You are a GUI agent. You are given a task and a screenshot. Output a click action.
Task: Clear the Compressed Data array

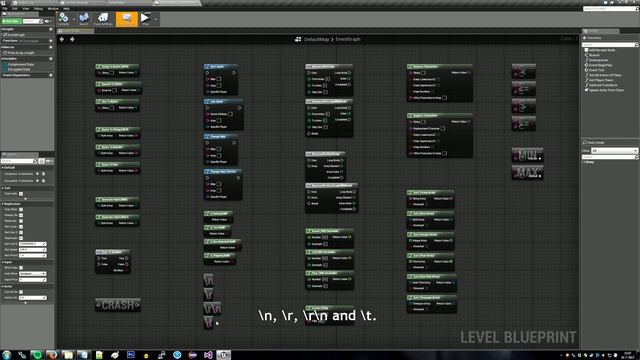(44, 174)
